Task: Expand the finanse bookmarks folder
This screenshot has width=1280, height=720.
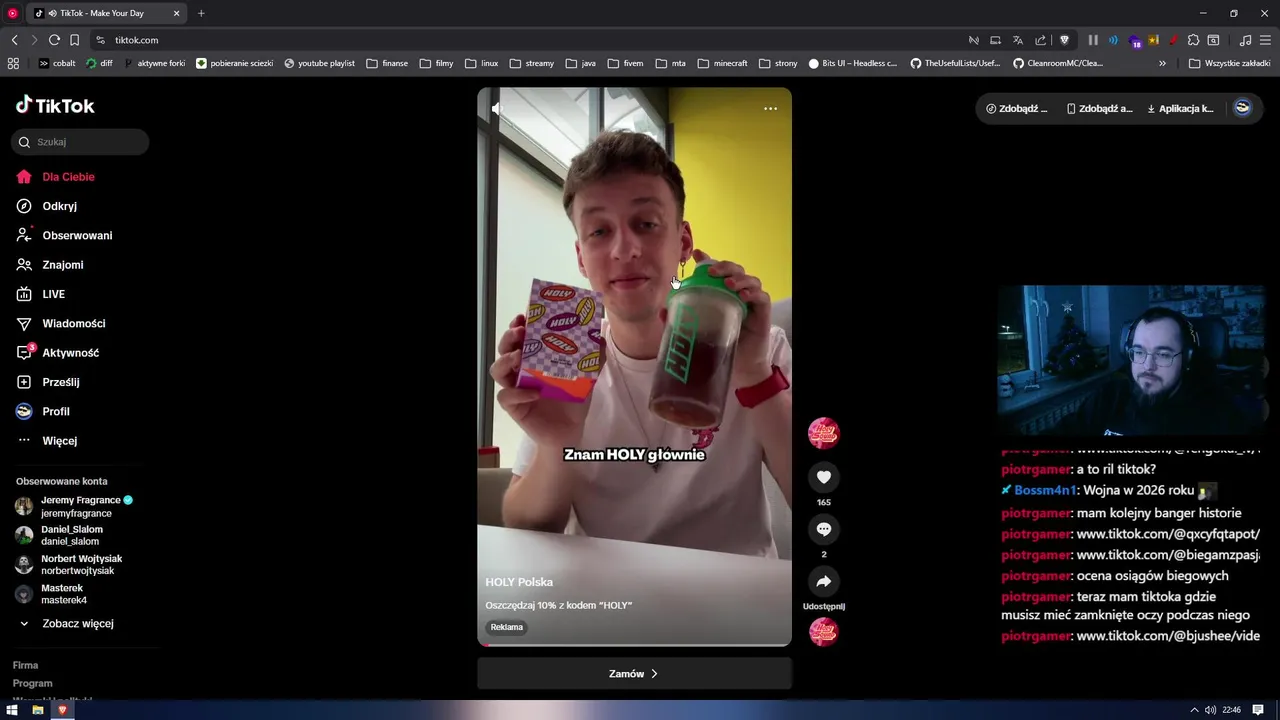Action: pyautogui.click(x=387, y=63)
